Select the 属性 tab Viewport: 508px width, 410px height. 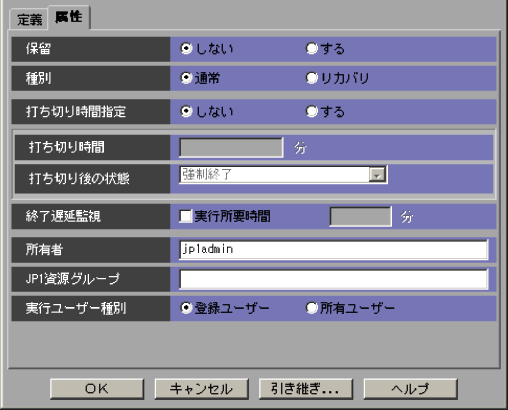tap(69, 17)
